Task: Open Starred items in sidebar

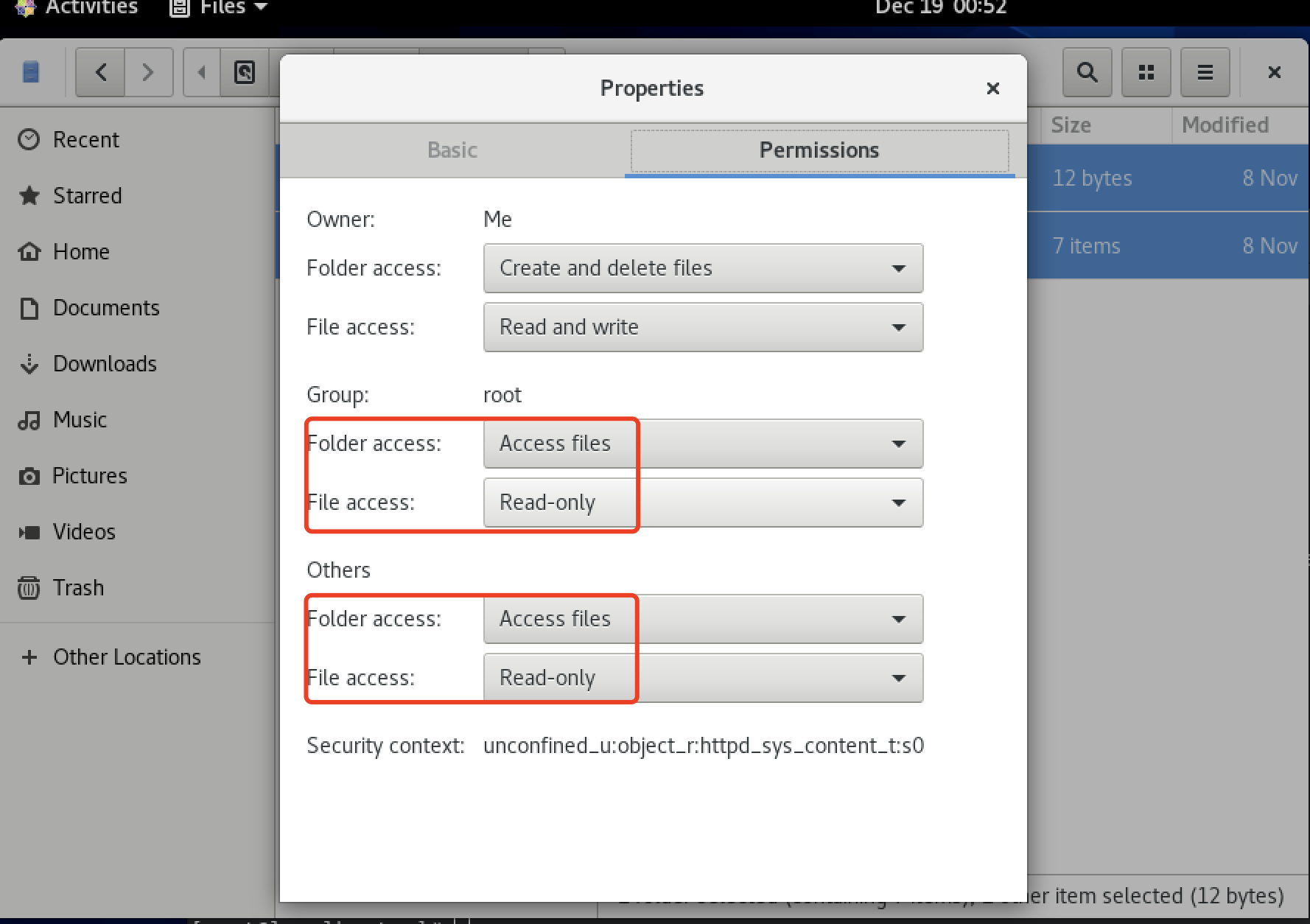Action: point(86,196)
